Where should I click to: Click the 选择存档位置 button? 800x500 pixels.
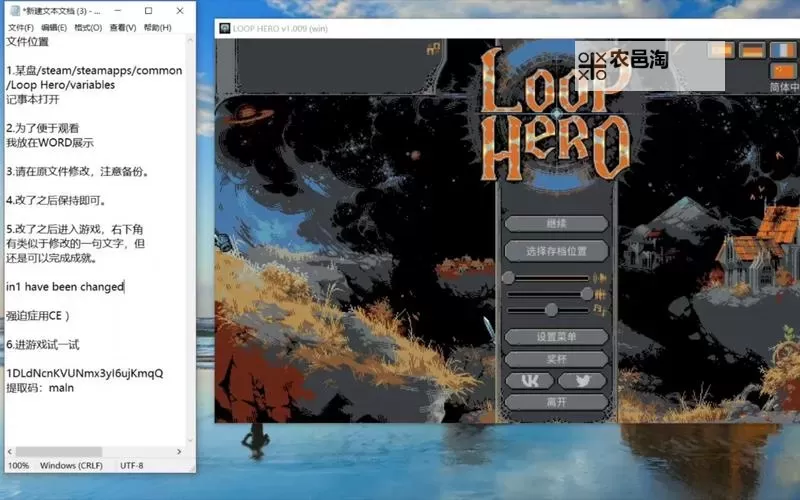pos(556,251)
